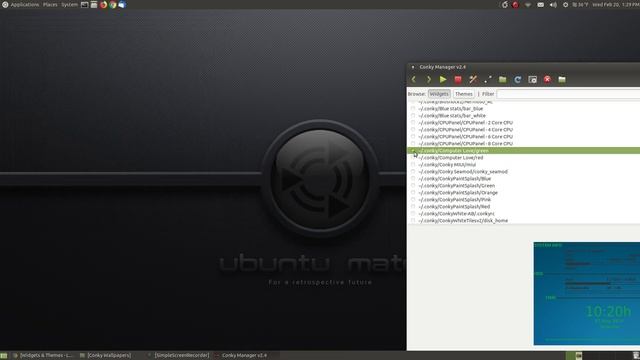This screenshot has height=360, width=640.
Task: Tick the CPUPanel - 6 Core CPU checkbox
Action: click(413, 136)
